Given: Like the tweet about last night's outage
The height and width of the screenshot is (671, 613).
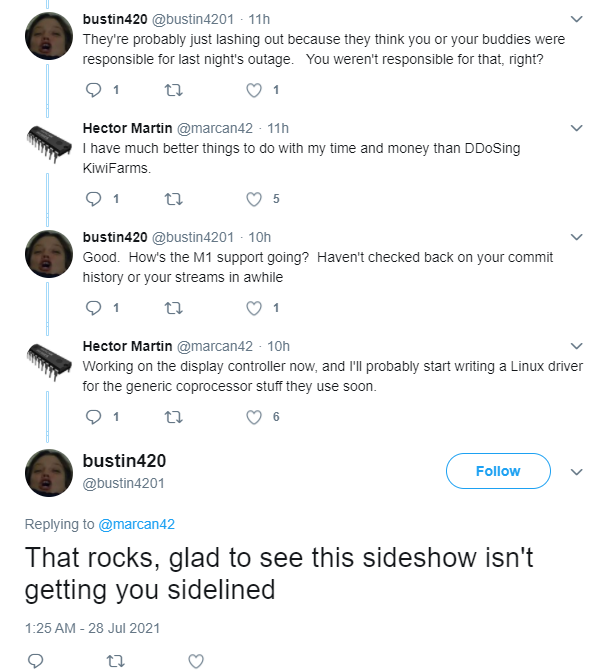Looking at the screenshot, I should pyautogui.click(x=254, y=90).
